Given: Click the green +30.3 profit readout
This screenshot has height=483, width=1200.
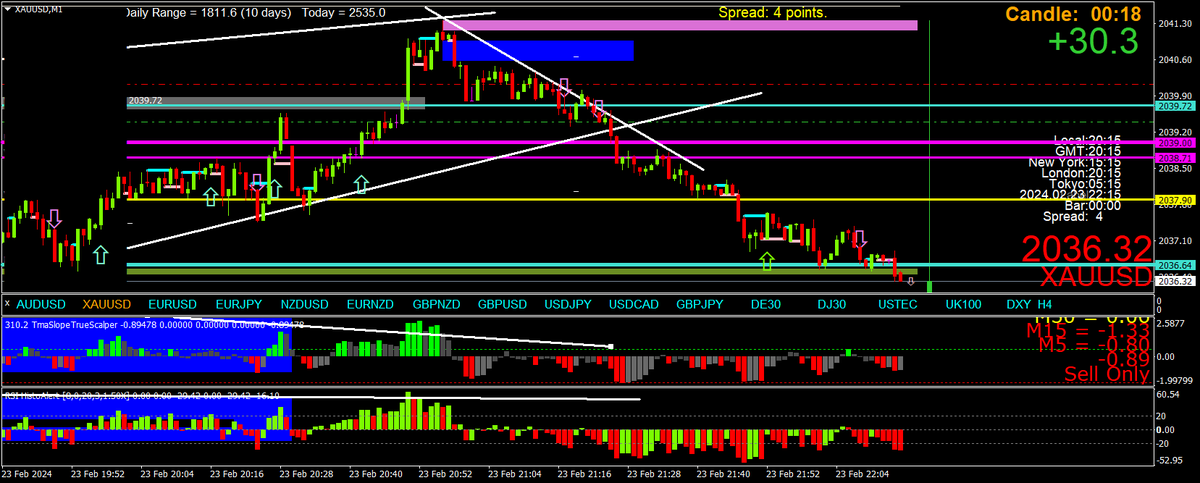Looking at the screenshot, I should coord(1093,41).
